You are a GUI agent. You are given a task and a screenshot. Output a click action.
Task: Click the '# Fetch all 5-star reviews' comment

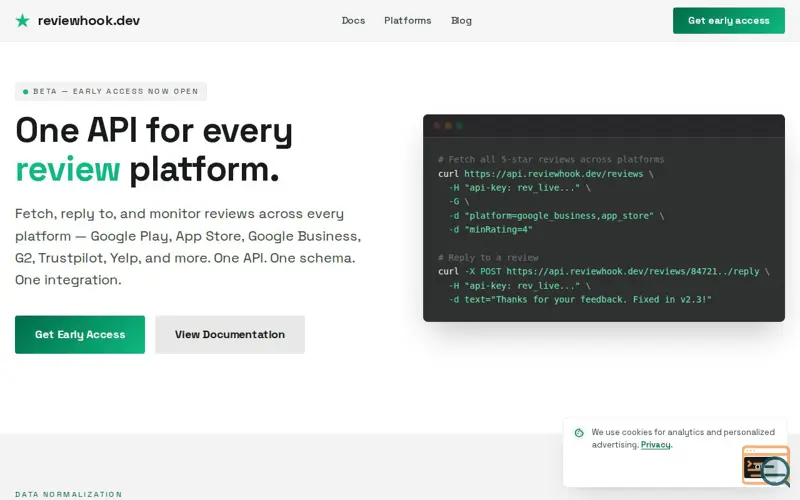pyautogui.click(x=551, y=159)
